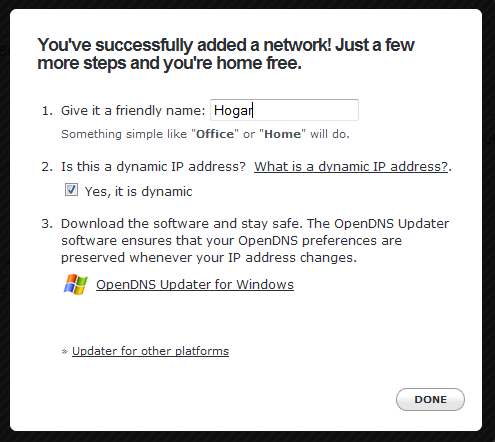495x442 pixels.
Task: Click the heading "You've successfully added a network!"
Action: [184, 45]
